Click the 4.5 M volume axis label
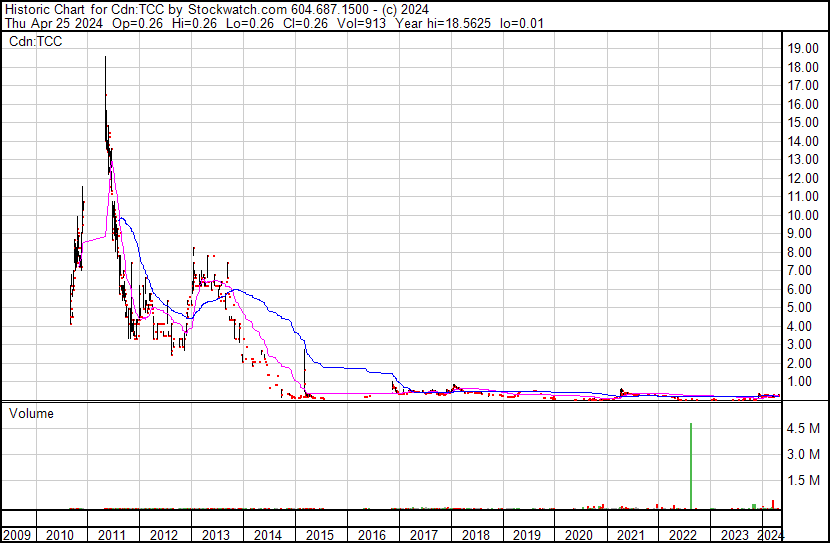This screenshot has width=830, height=543. point(803,428)
